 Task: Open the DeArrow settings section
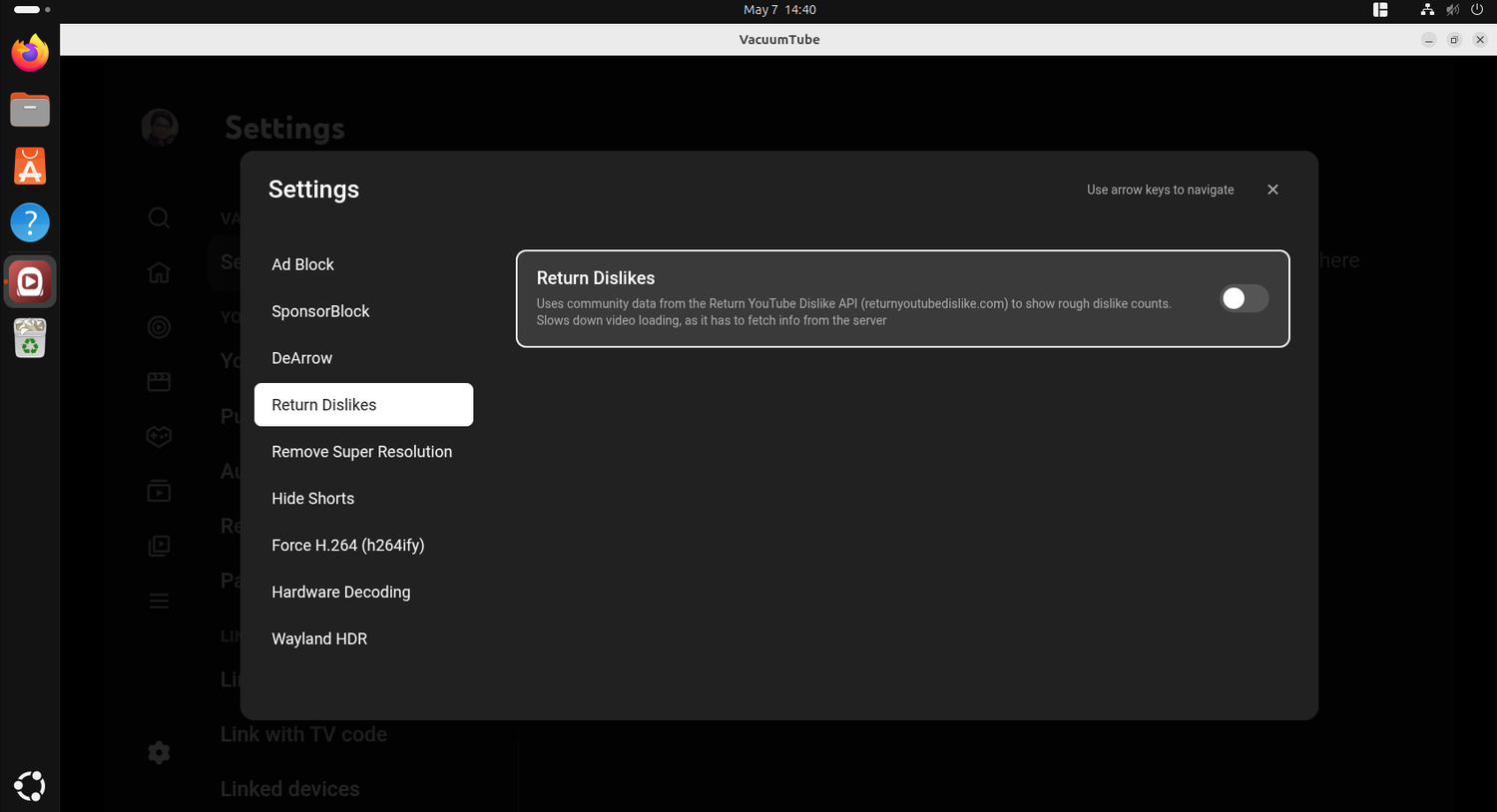click(x=363, y=358)
